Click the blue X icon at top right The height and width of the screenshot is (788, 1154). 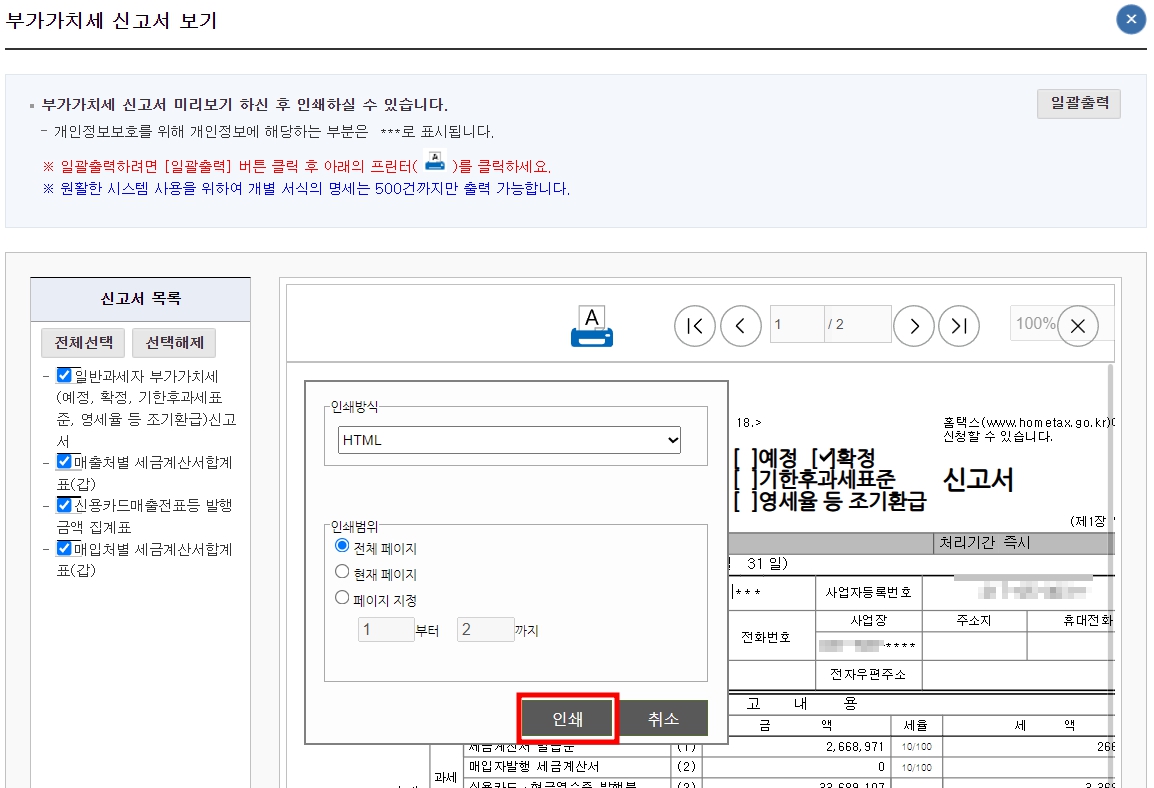[x=1130, y=18]
